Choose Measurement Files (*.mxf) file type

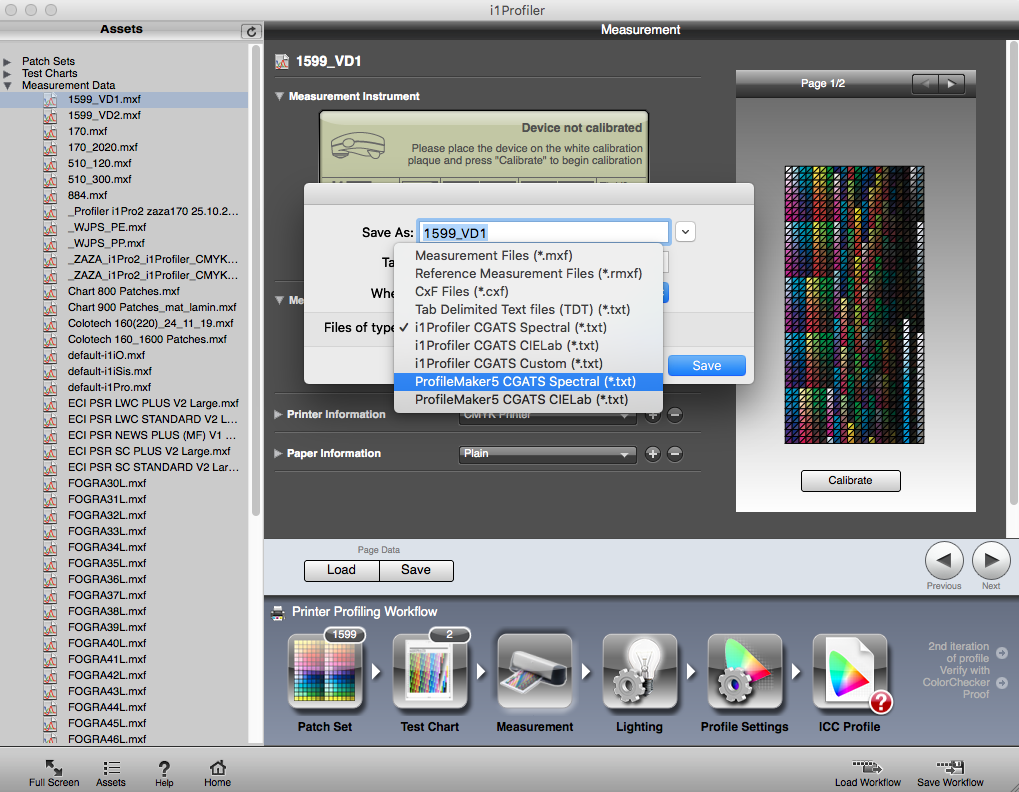[528, 255]
